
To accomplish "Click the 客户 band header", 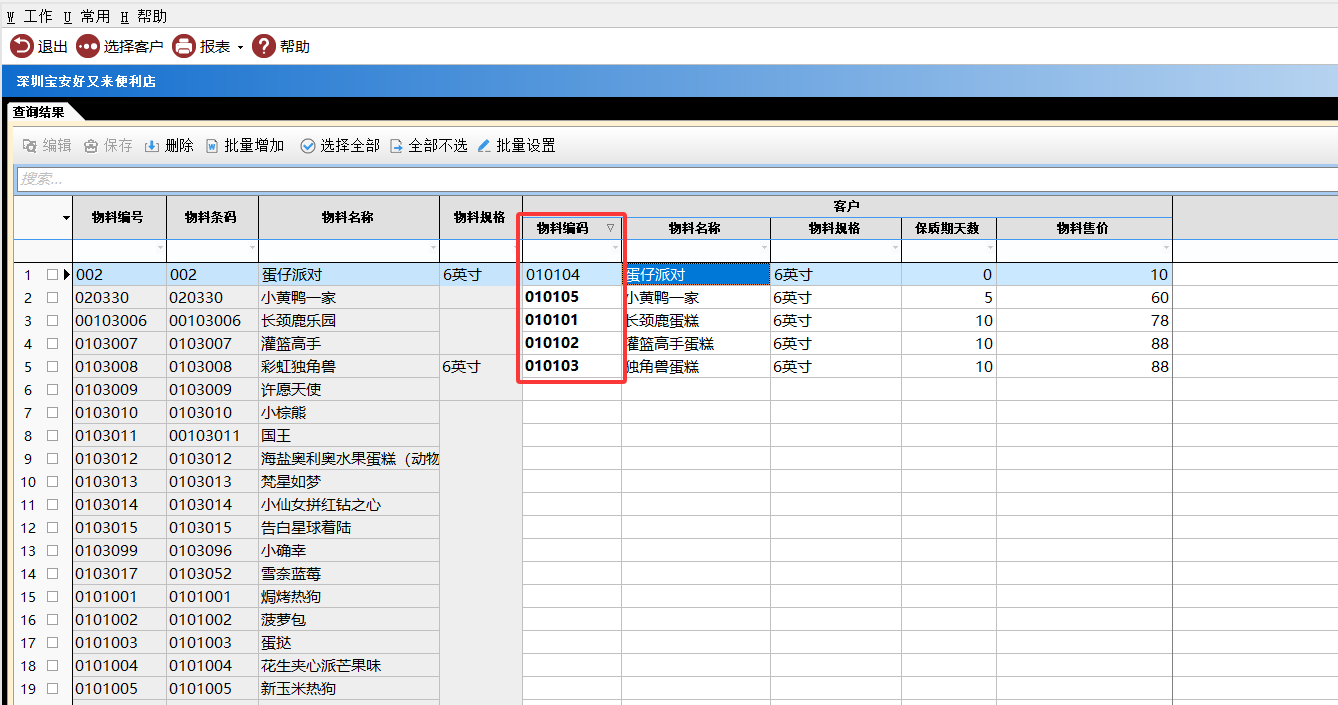I will pos(847,206).
